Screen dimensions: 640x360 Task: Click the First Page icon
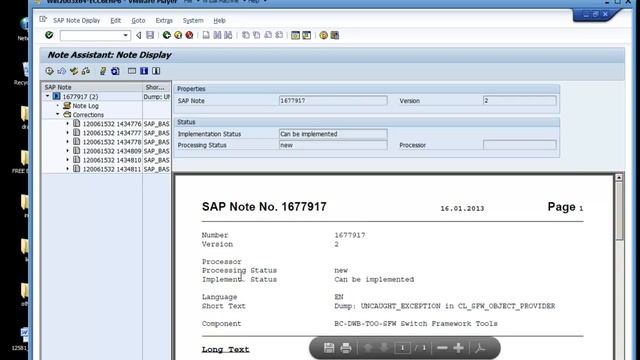point(246,35)
